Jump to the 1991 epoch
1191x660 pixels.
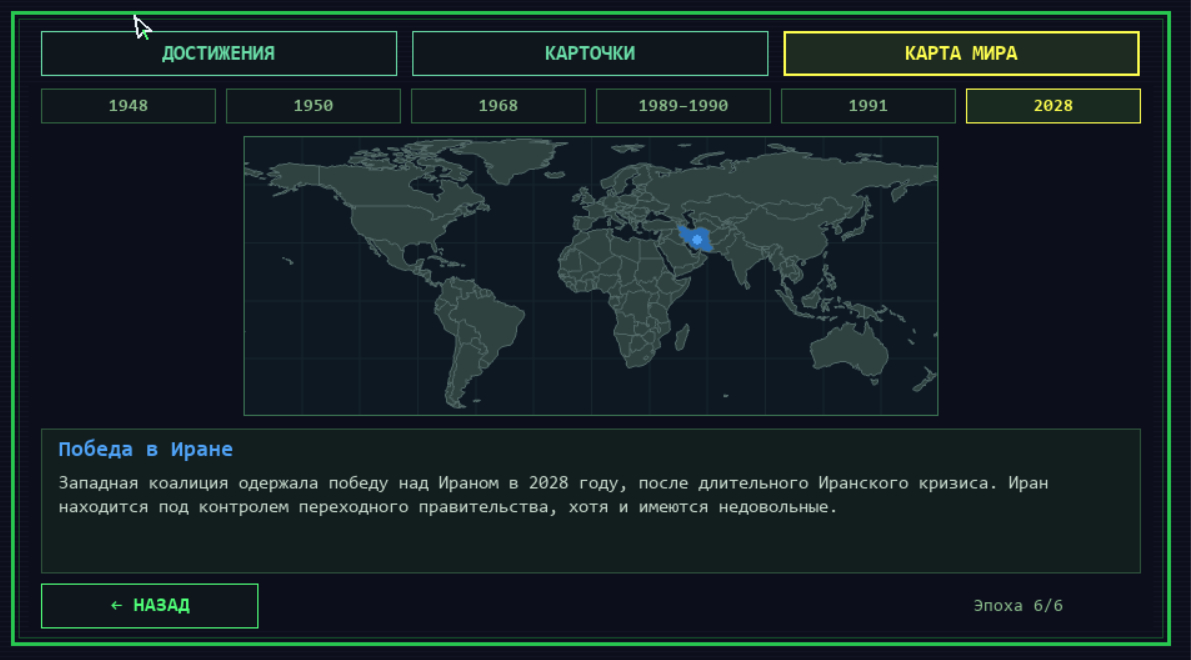point(868,106)
